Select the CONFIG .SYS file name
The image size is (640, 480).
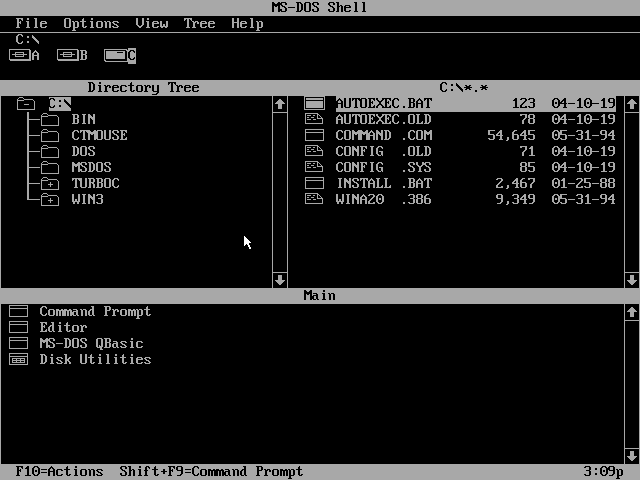[x=384, y=167]
